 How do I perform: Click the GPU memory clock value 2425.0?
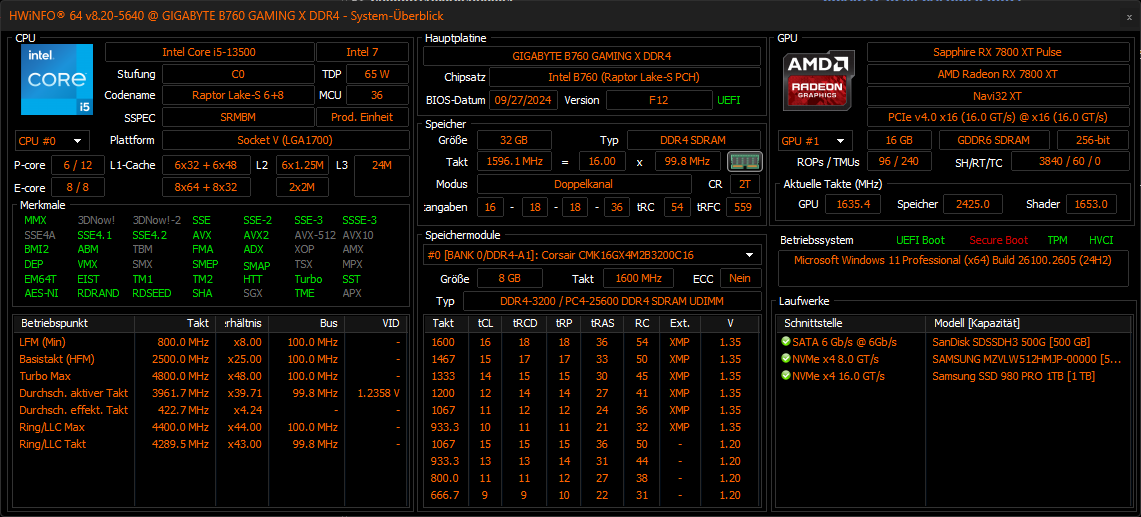point(973,205)
